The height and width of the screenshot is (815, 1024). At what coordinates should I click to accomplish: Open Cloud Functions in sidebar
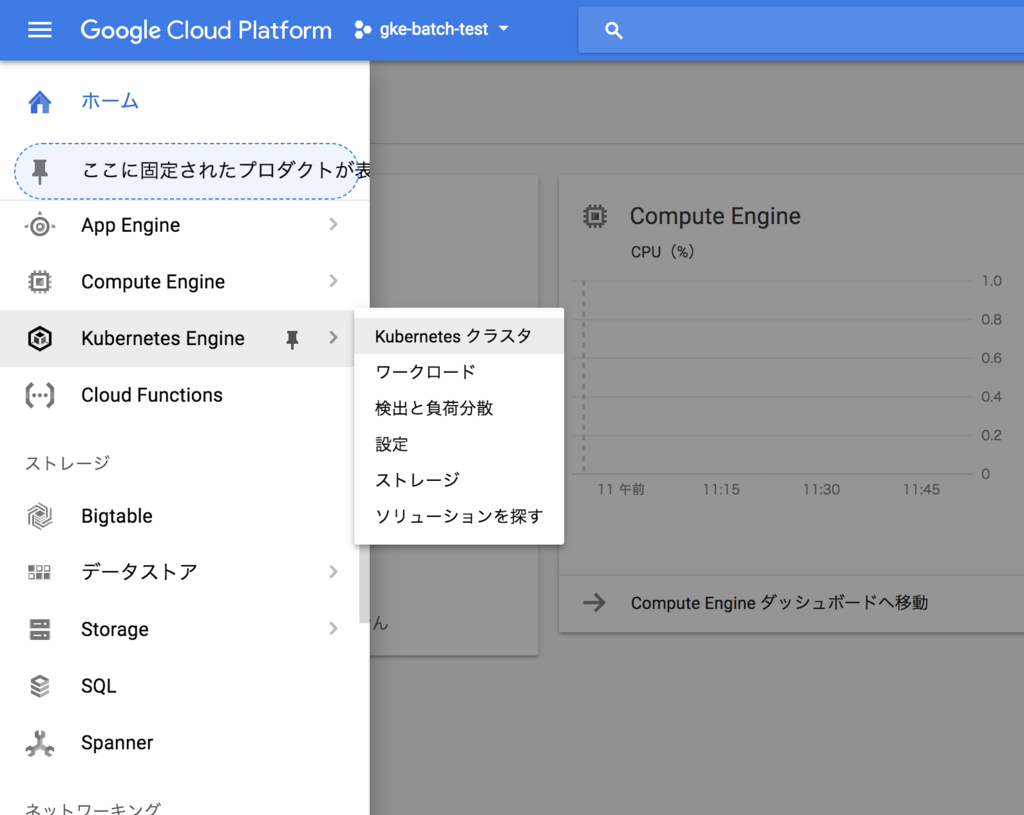tap(152, 395)
